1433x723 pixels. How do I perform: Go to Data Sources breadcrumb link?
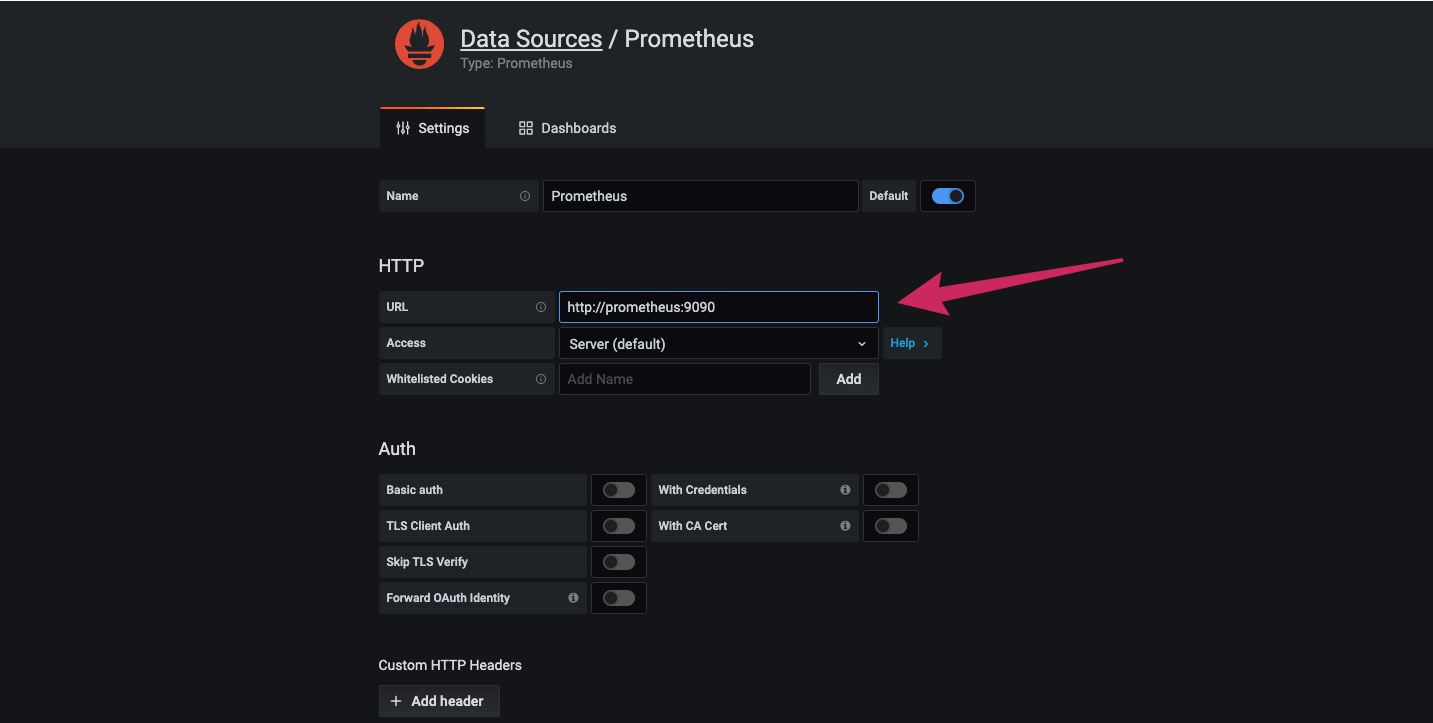coord(531,39)
